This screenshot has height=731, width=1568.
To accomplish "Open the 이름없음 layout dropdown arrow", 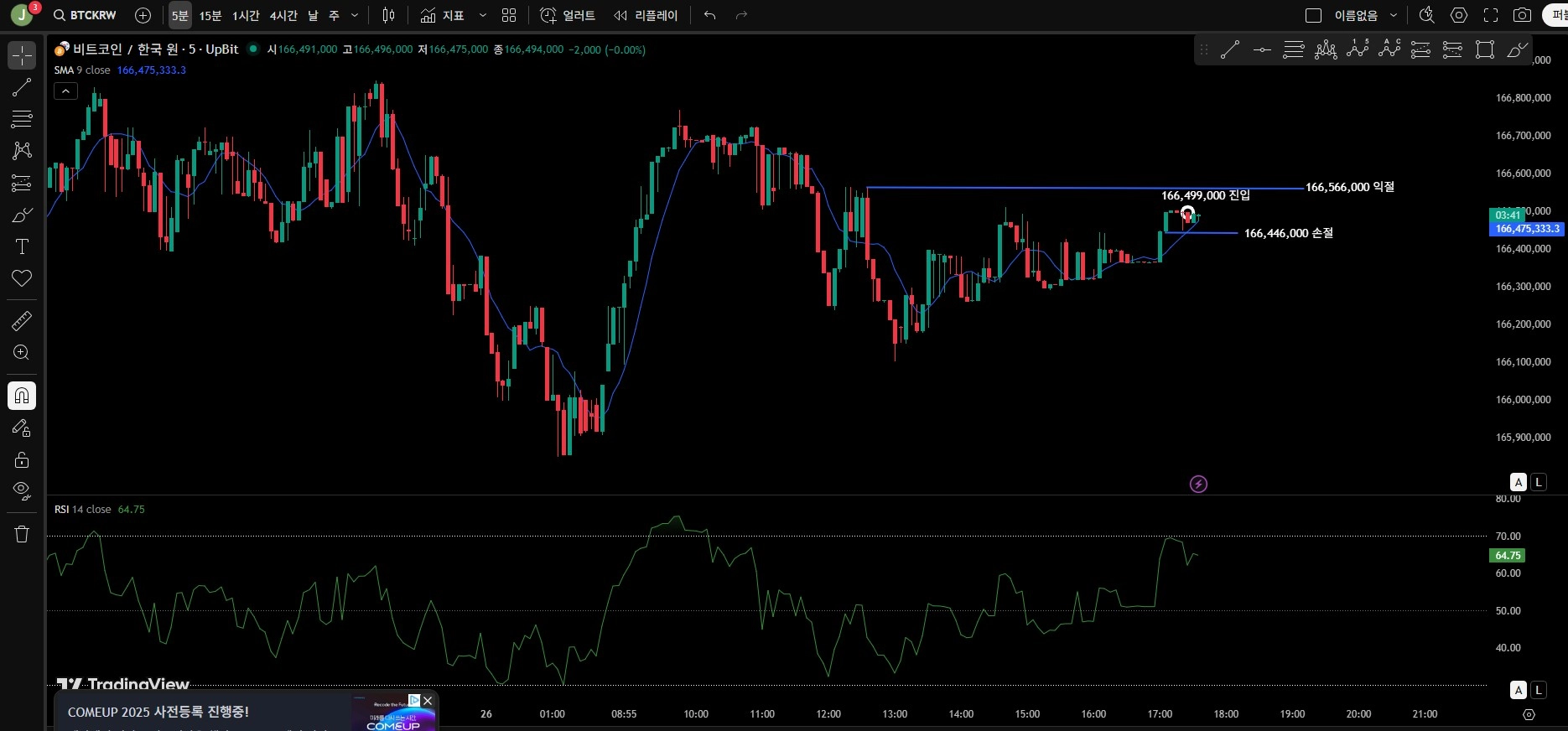I will point(1394,15).
